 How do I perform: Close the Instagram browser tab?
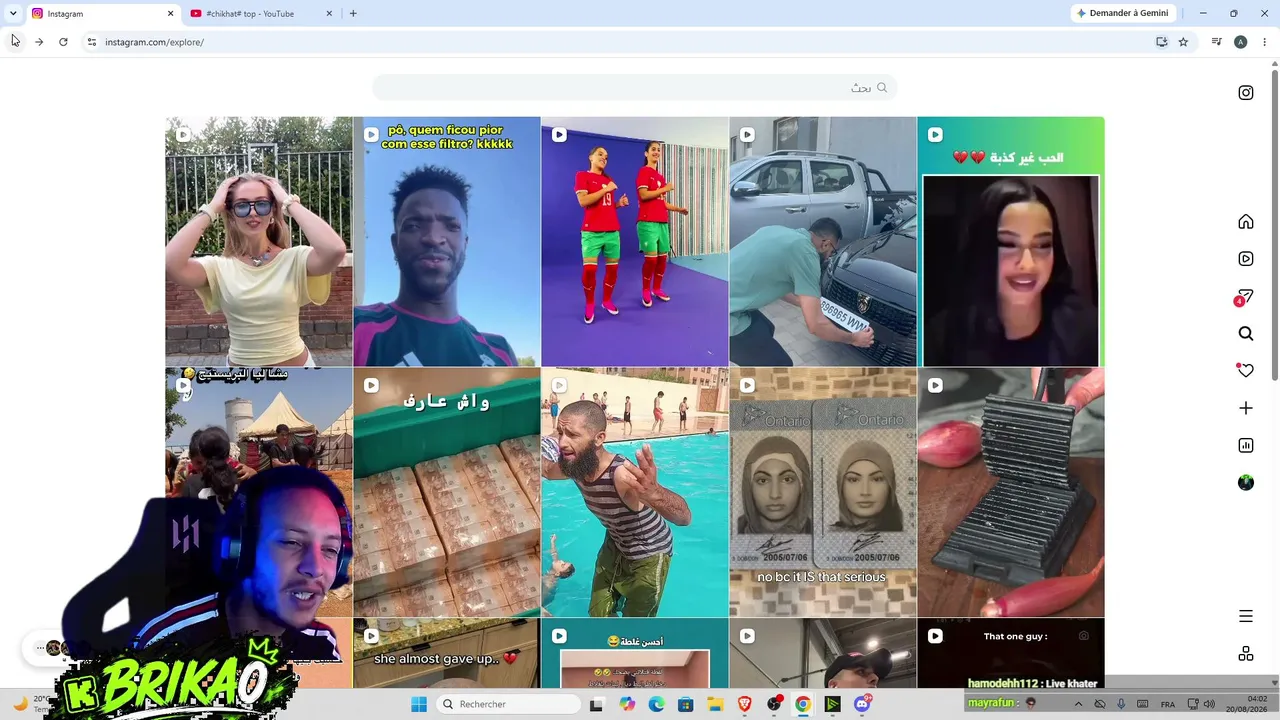click(x=170, y=14)
